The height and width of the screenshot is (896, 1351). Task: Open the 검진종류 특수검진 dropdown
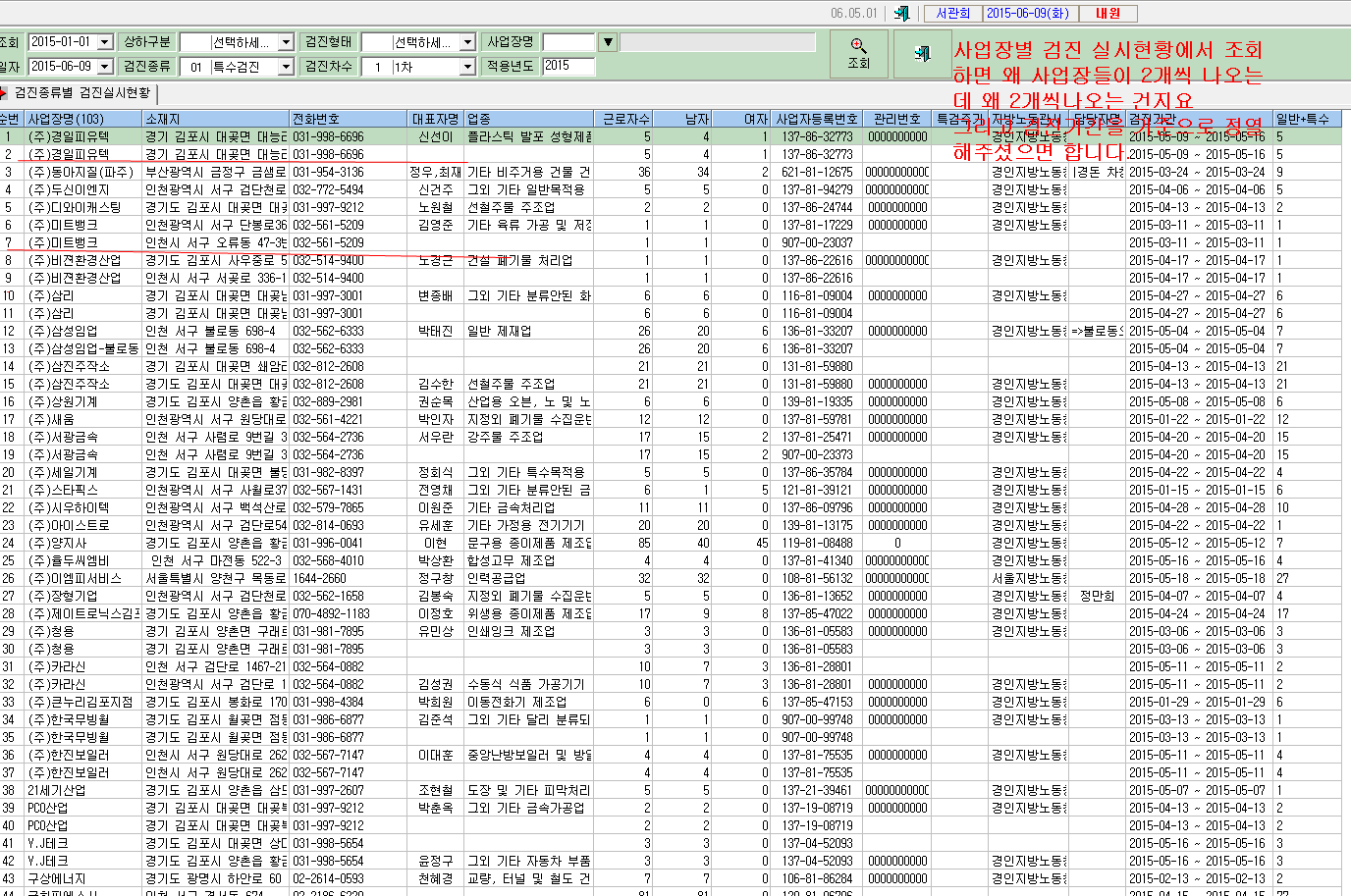[x=286, y=67]
